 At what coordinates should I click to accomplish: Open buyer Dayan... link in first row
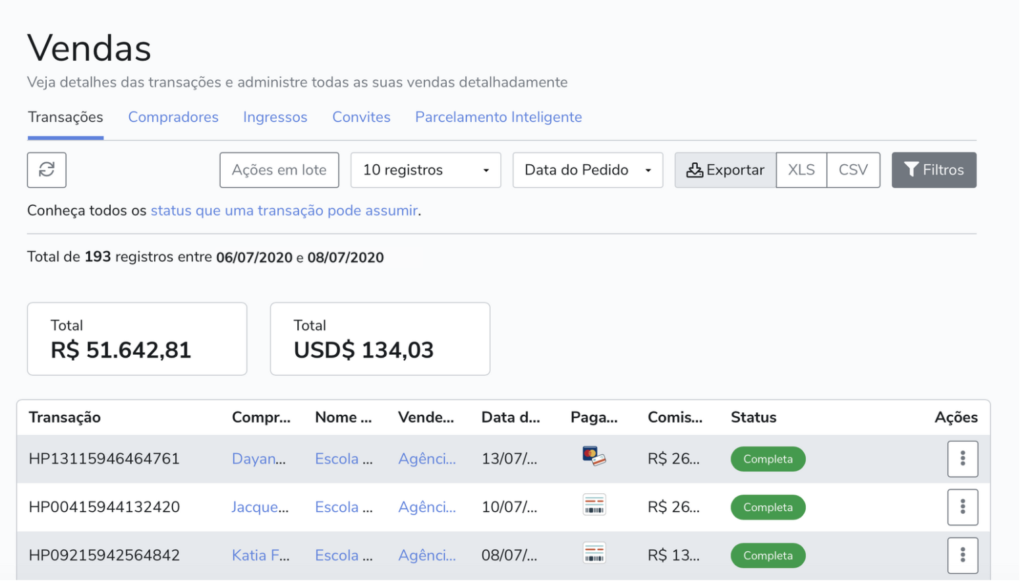[259, 459]
